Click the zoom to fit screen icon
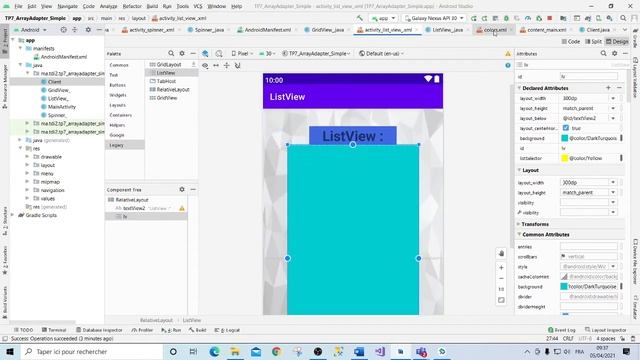640x360 pixels. (501, 300)
